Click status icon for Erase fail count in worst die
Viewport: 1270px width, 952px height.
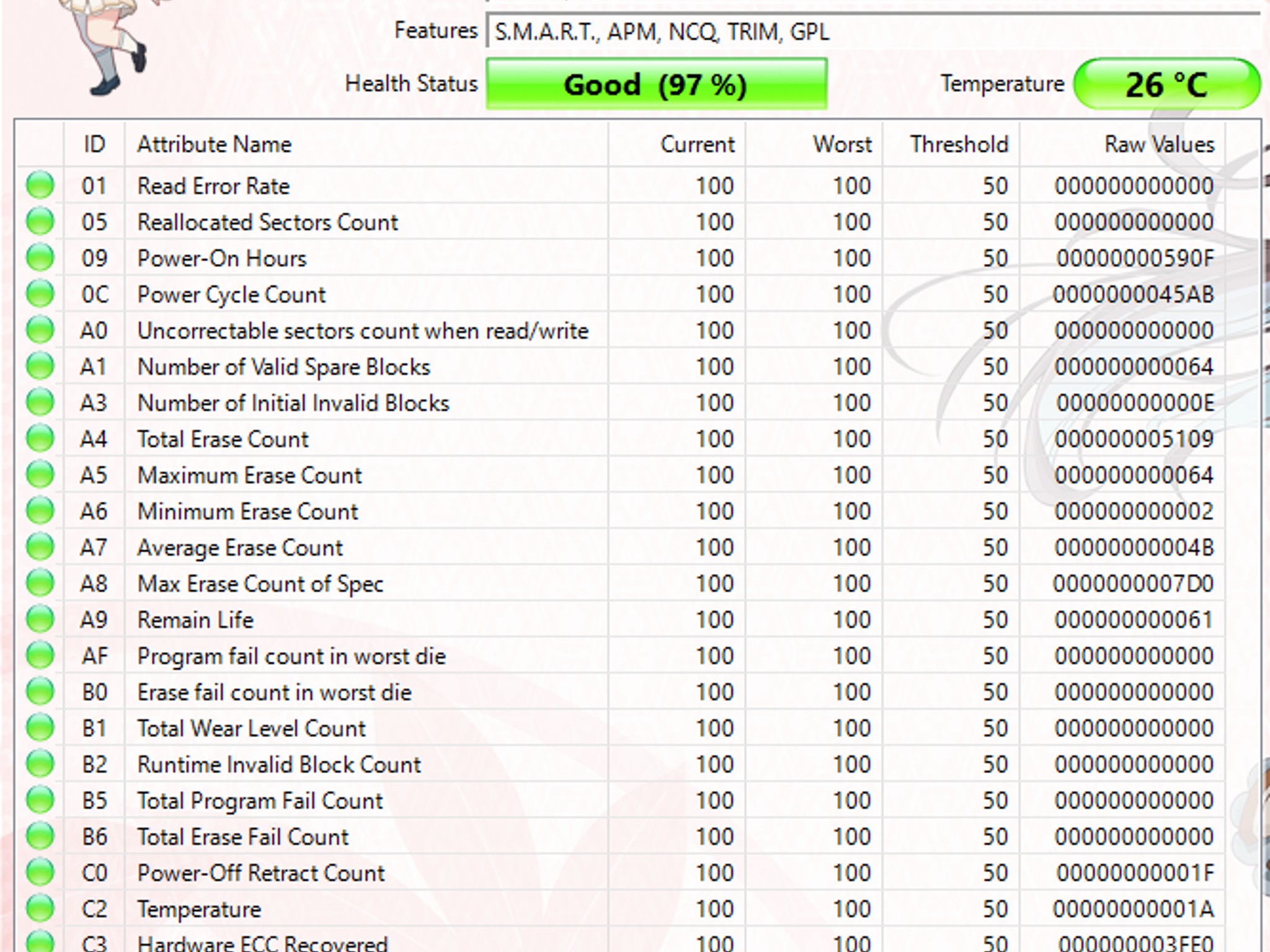click(40, 692)
